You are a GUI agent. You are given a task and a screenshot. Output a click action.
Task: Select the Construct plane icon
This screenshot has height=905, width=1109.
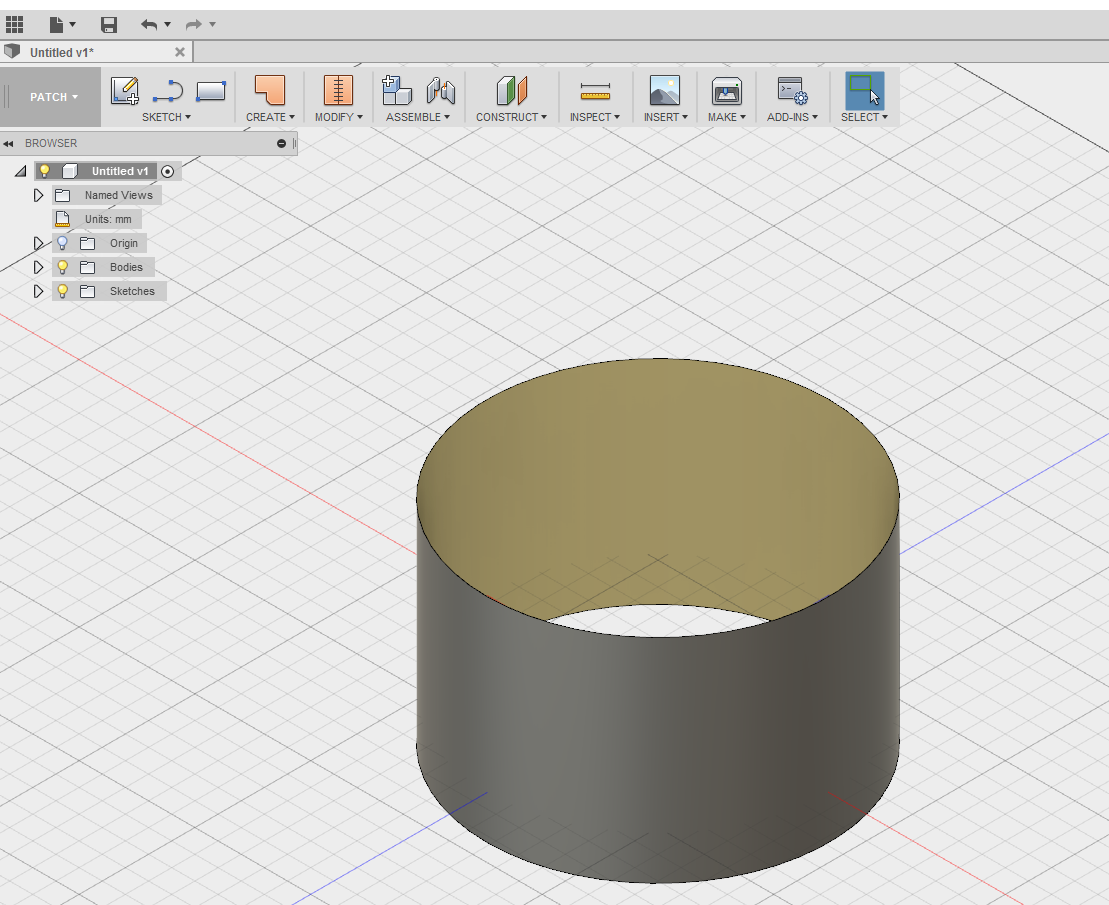click(x=511, y=91)
